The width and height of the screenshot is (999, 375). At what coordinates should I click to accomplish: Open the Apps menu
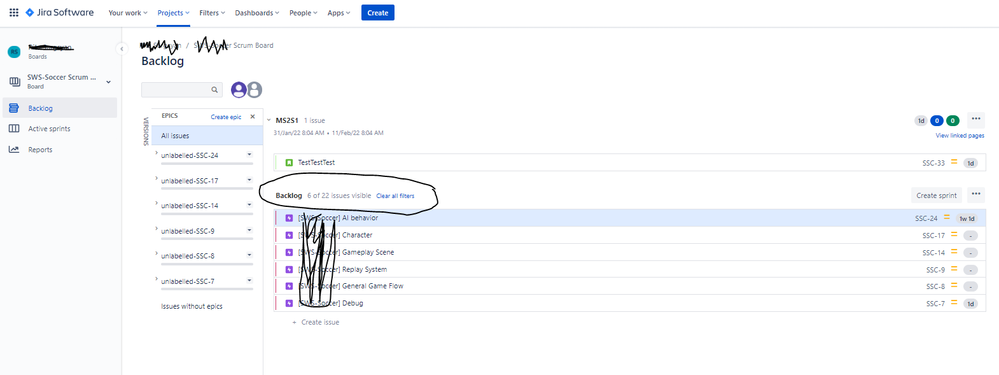[338, 13]
